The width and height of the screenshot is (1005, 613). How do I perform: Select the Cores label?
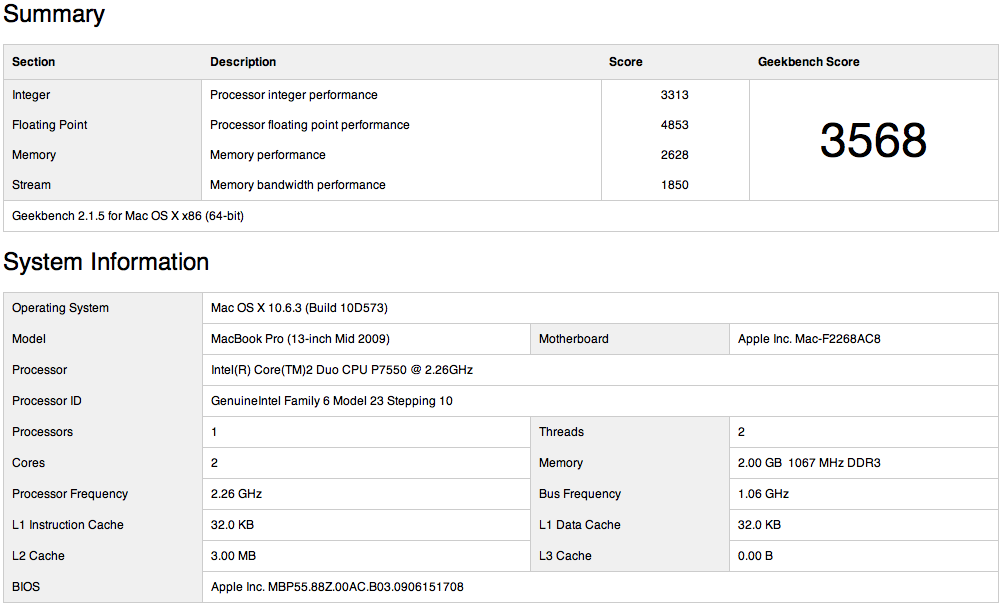[x=28, y=463]
